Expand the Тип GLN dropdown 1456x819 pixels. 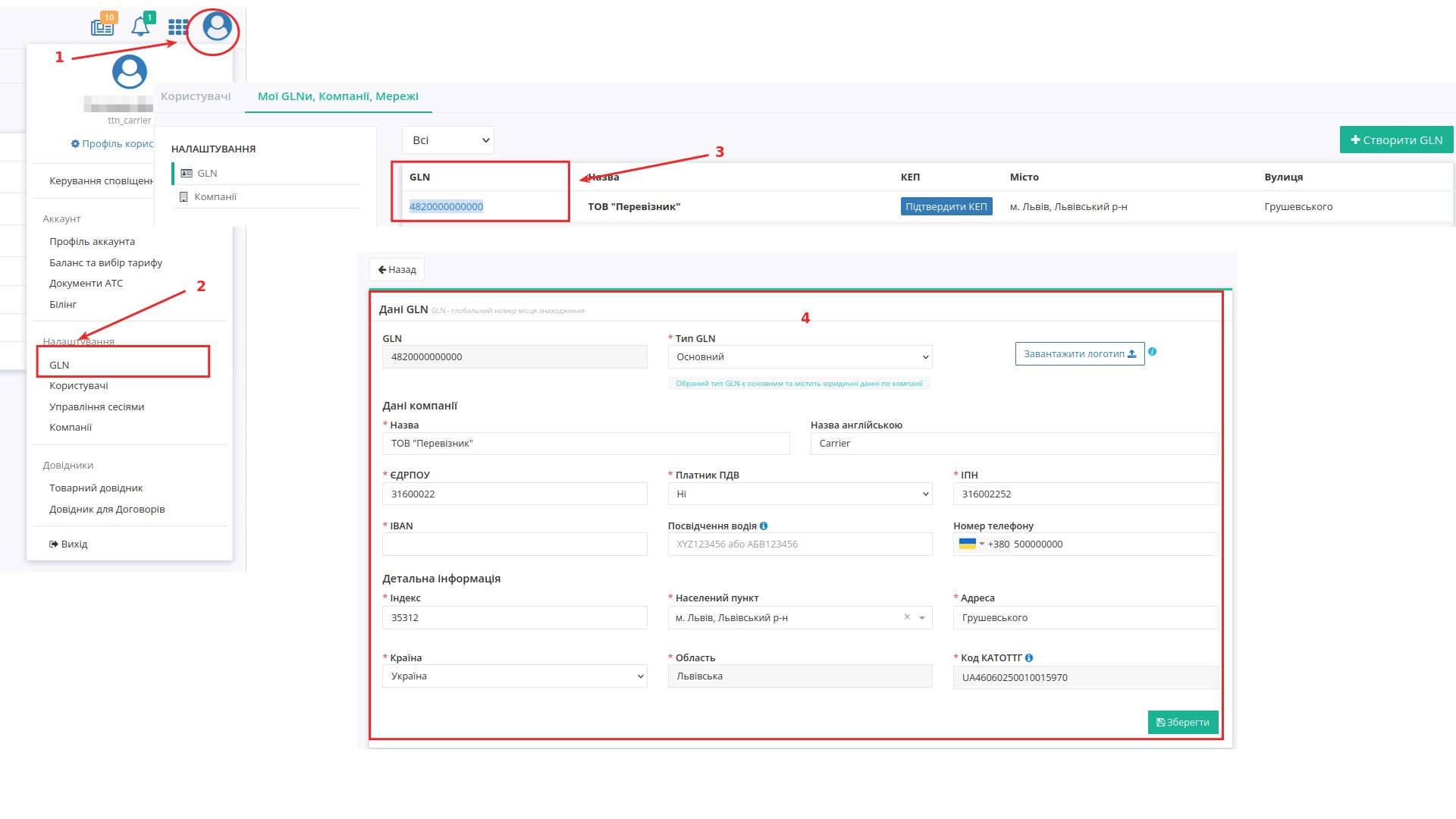point(799,356)
